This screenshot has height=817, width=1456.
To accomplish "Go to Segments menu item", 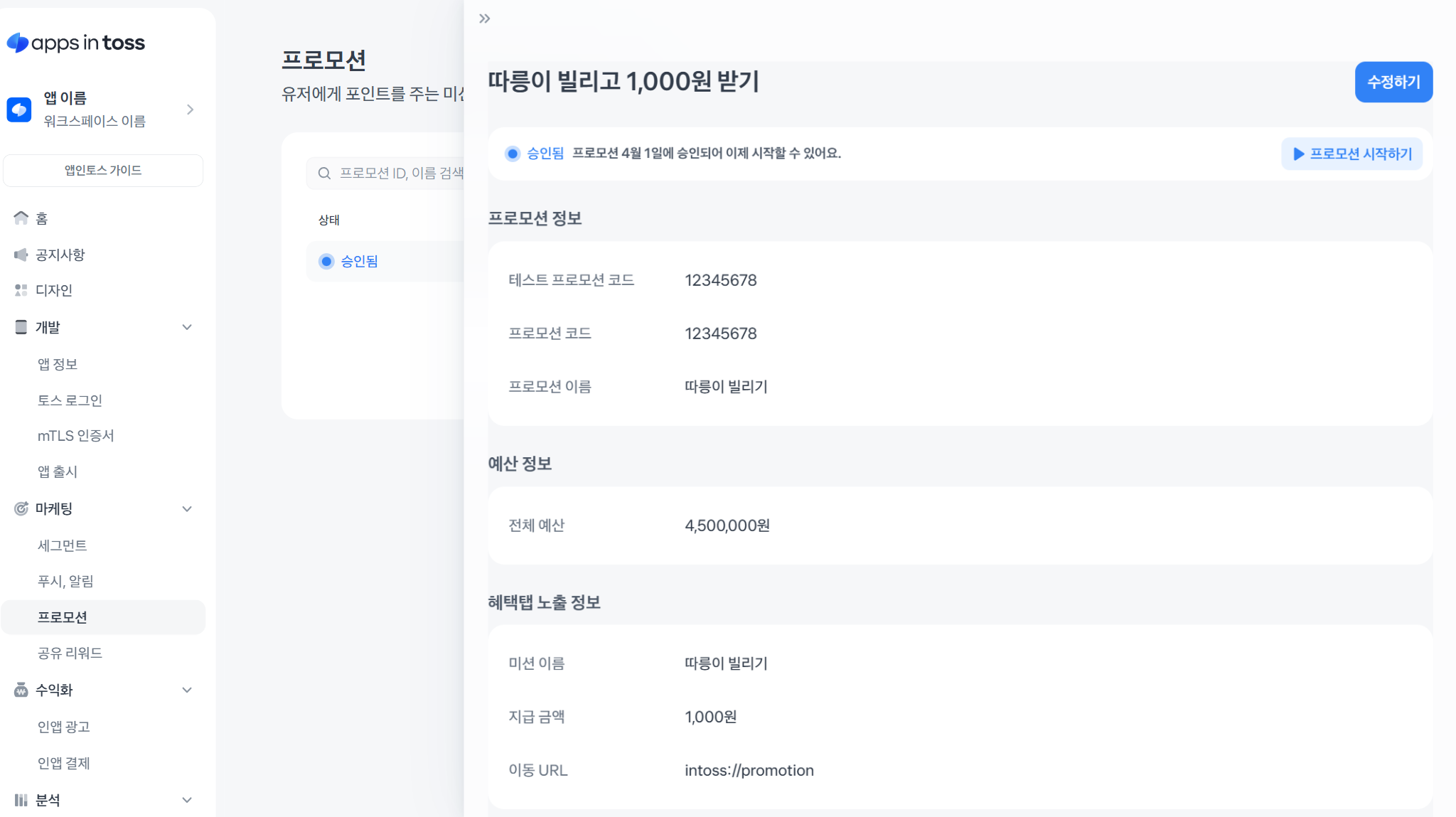I will (63, 545).
